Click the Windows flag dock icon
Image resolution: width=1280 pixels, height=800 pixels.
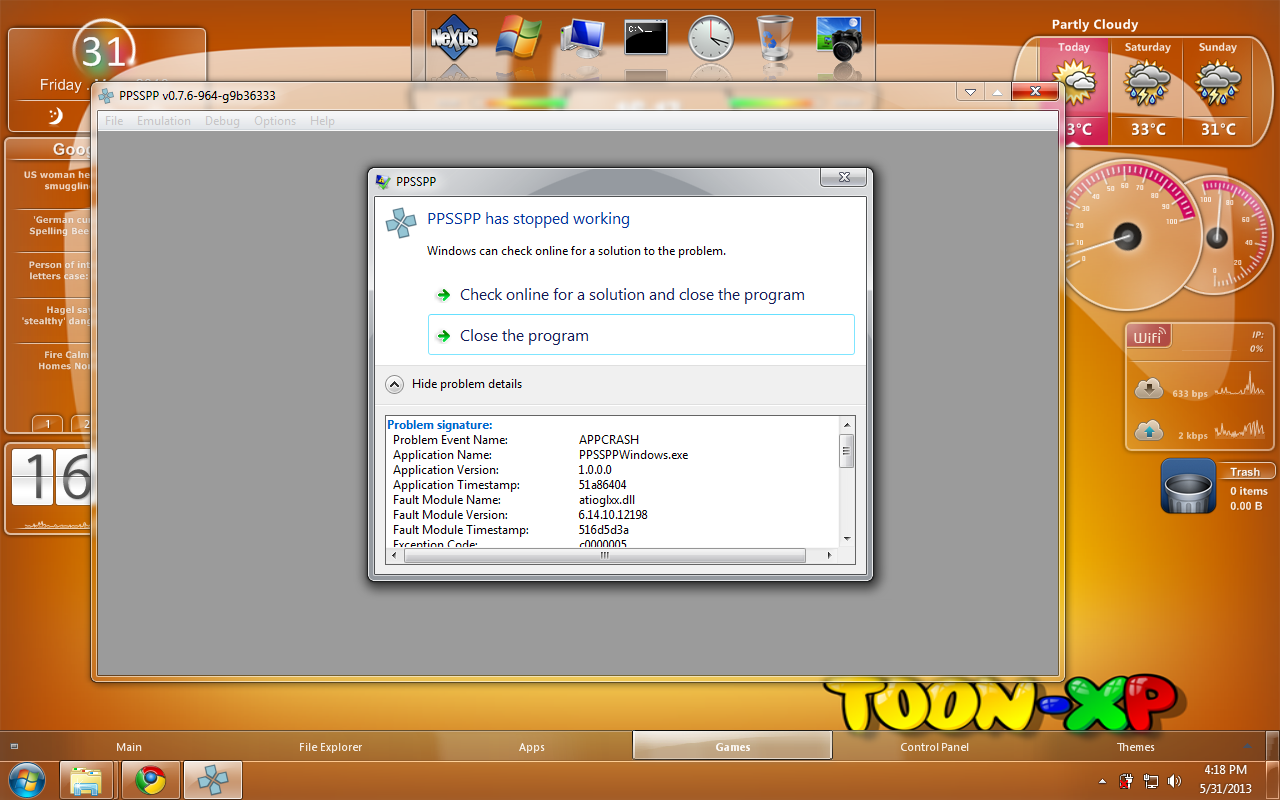pyautogui.click(x=518, y=38)
